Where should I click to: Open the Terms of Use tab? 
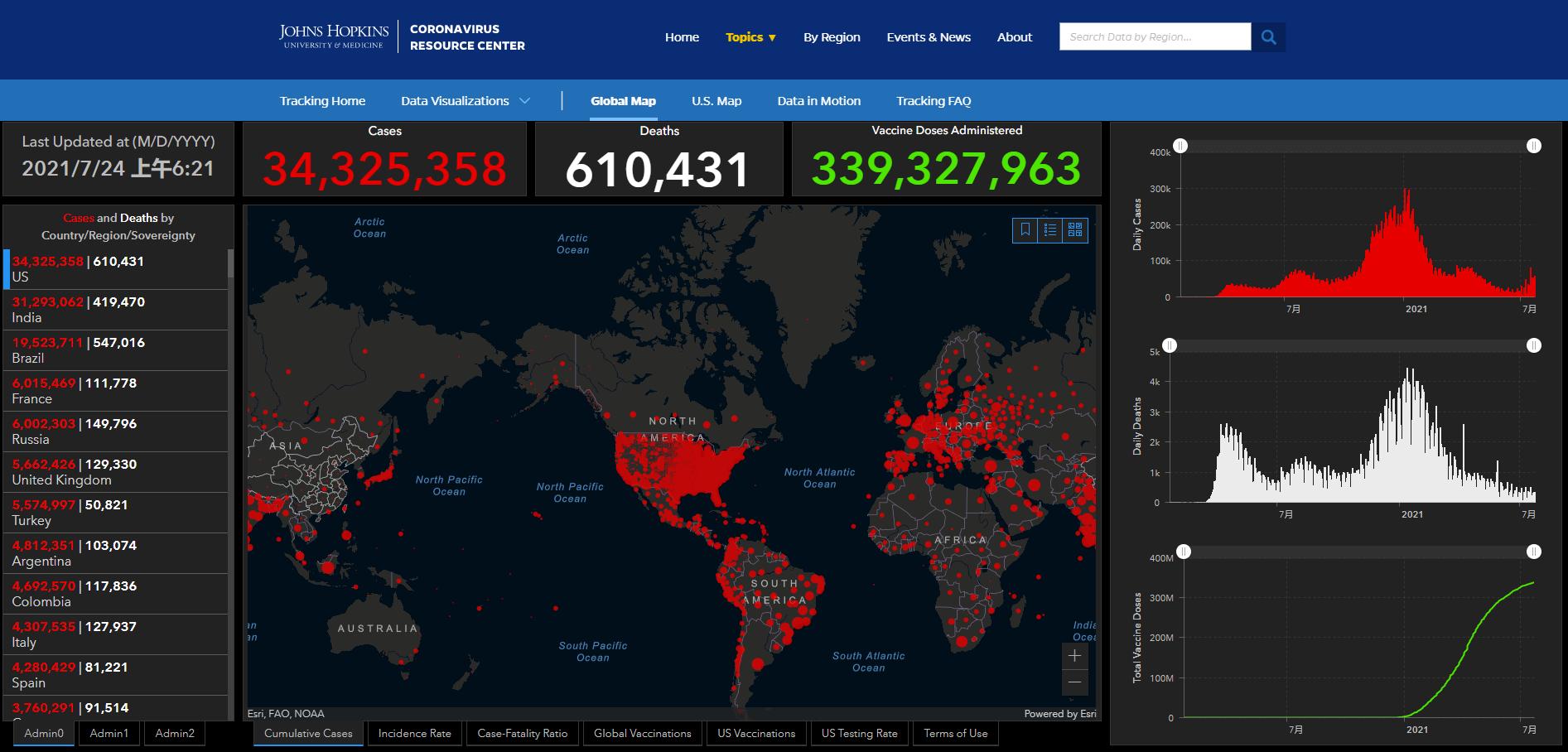pos(956,734)
